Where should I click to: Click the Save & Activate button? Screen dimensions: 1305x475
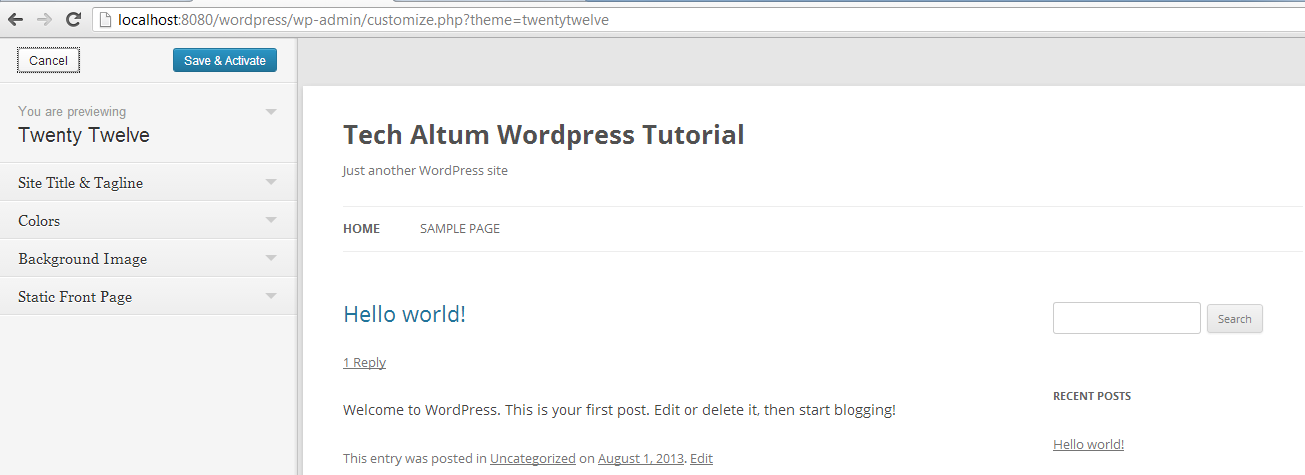[x=225, y=61]
